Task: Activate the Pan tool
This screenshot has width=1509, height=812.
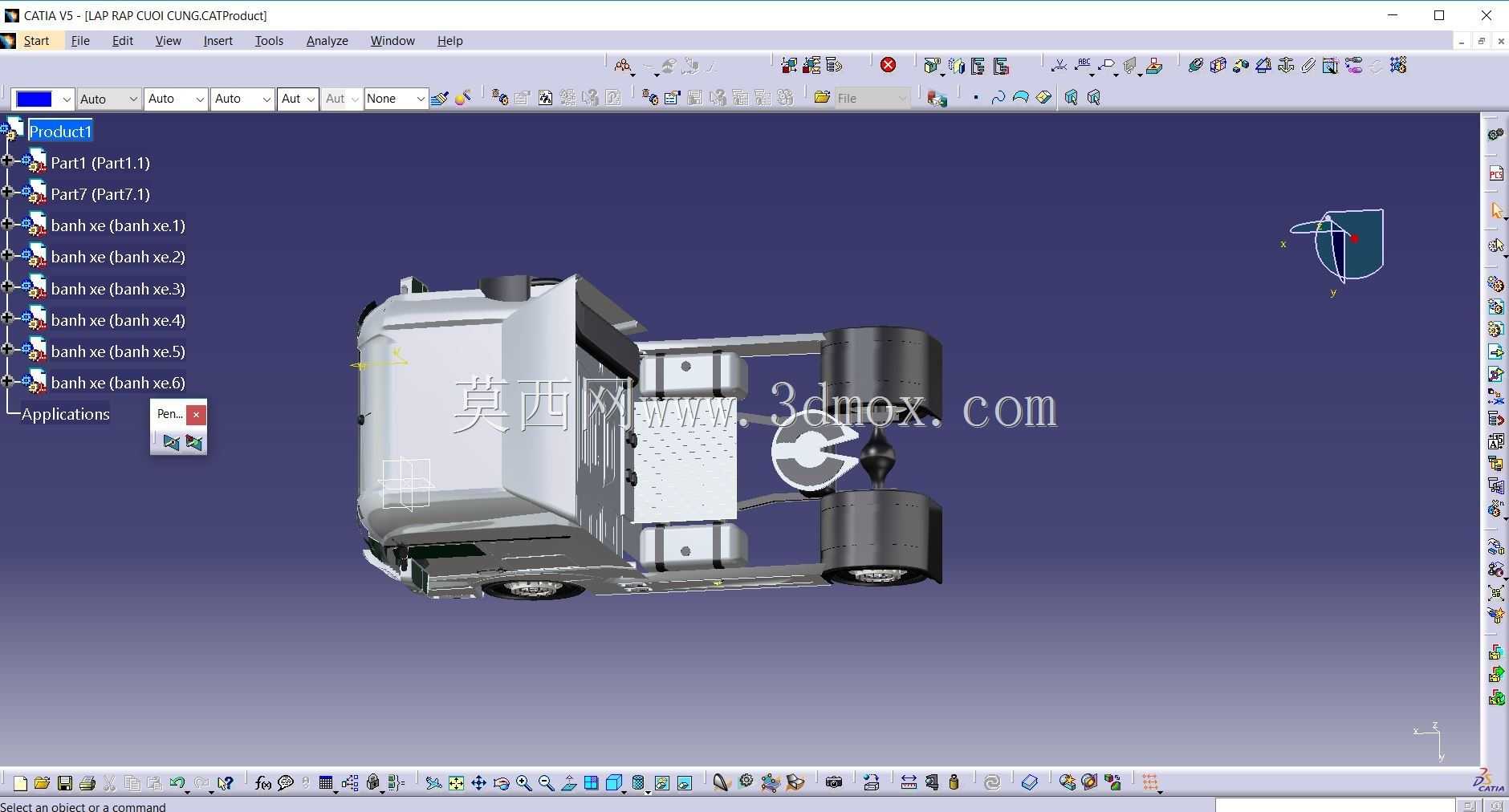Action: tap(478, 783)
